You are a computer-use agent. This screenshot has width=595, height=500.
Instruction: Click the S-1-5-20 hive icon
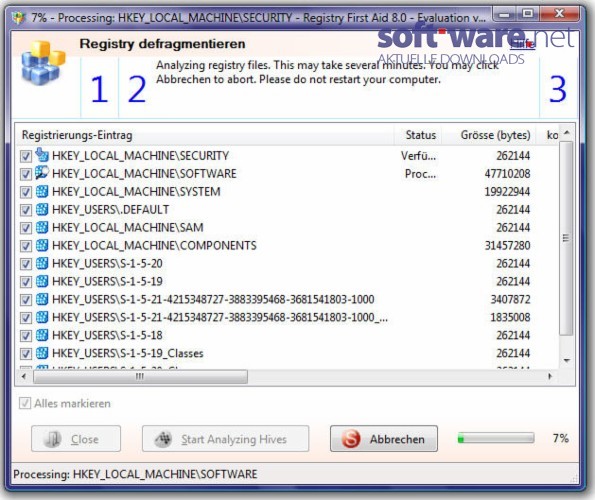[42, 263]
